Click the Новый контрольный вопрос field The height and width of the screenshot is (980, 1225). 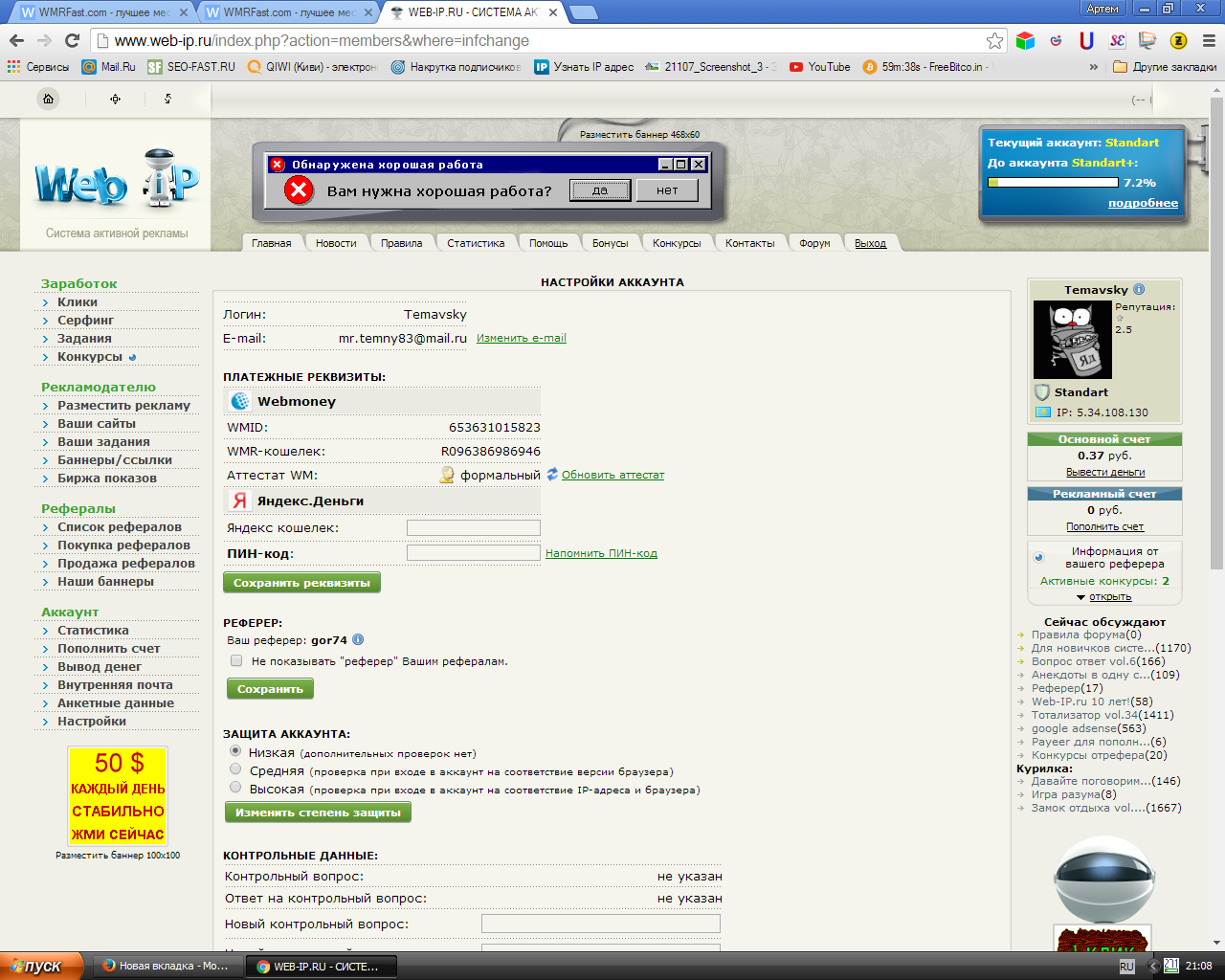point(601,924)
